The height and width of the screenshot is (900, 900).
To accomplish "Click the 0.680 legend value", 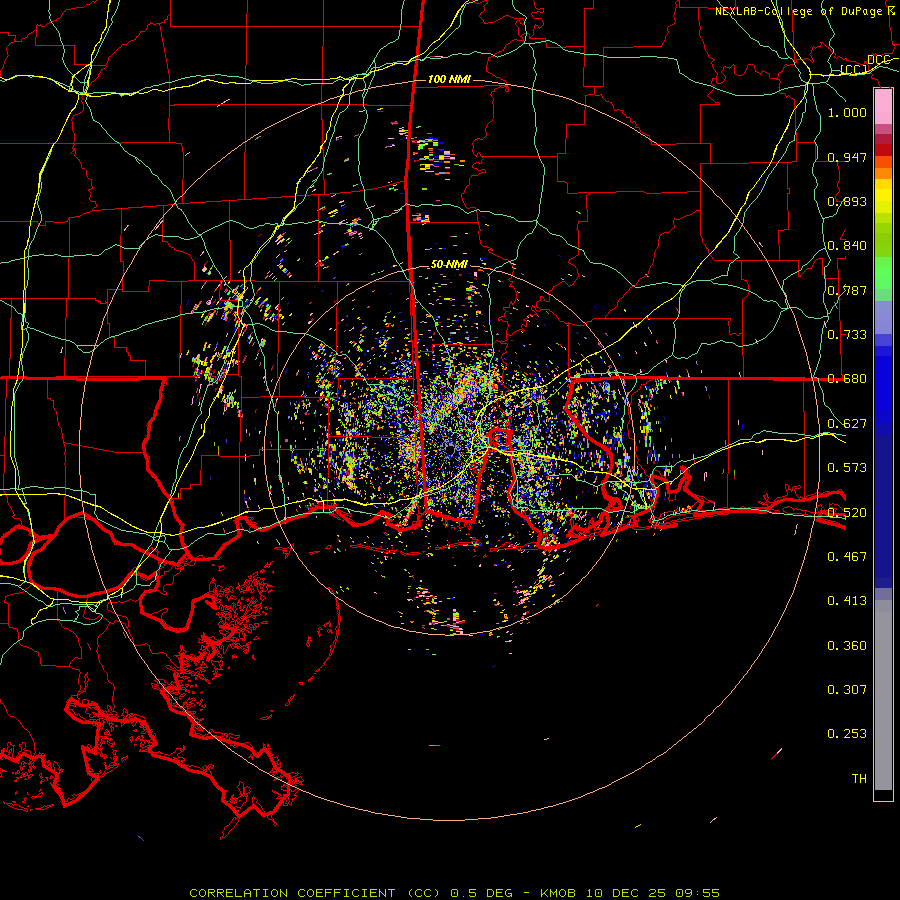I will click(847, 379).
